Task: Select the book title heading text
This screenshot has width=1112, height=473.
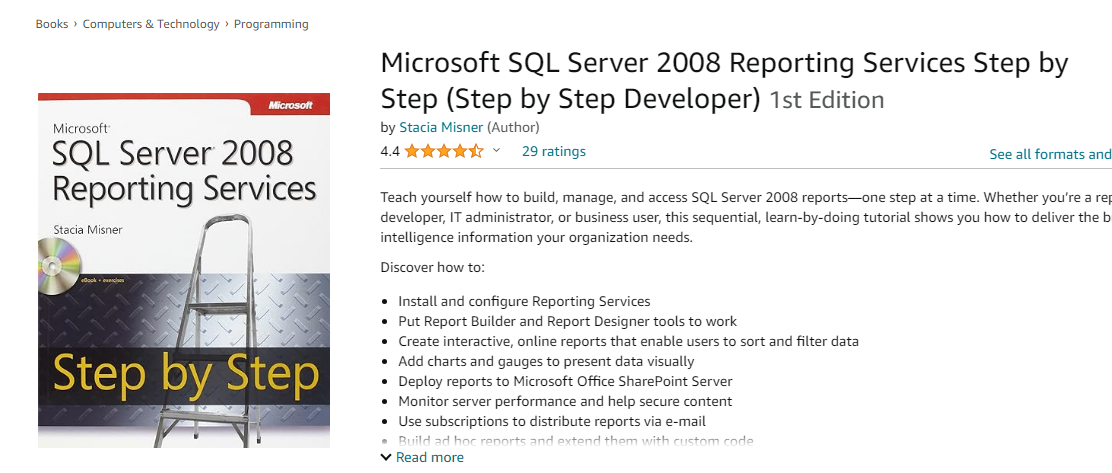Action: click(724, 81)
